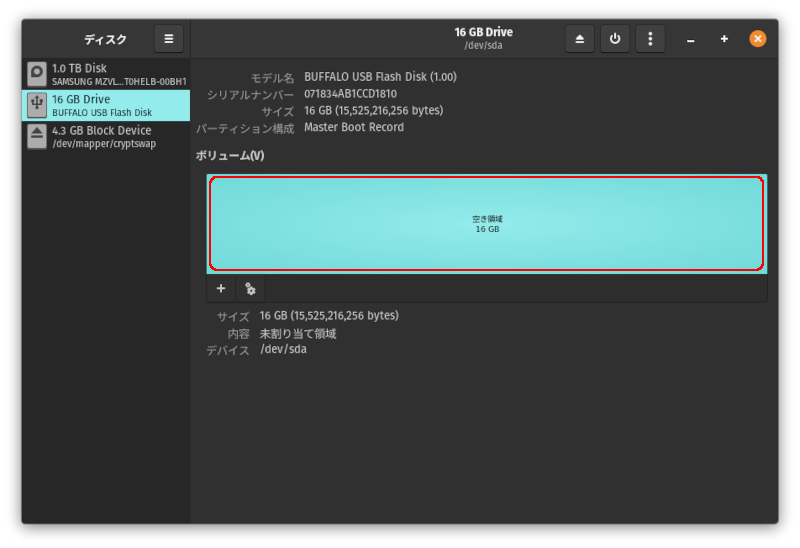
Task: Maximize the Disks window
Action: pos(724,39)
